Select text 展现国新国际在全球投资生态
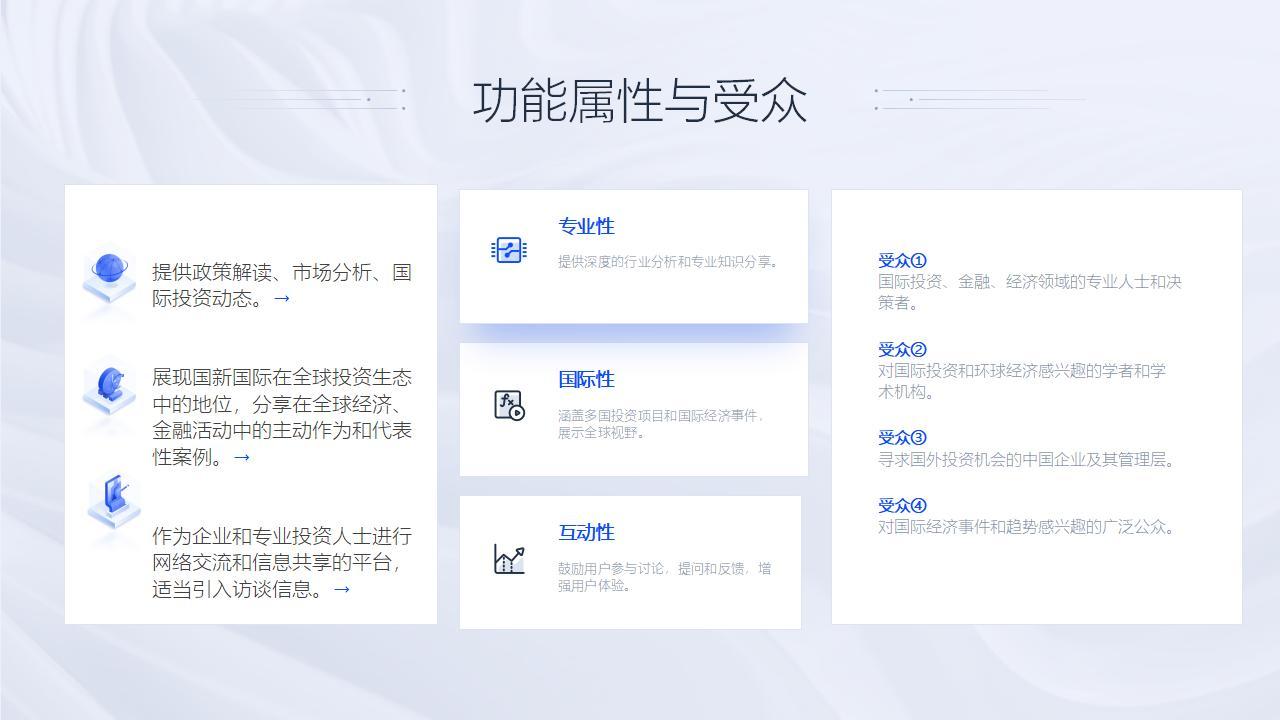The width and height of the screenshot is (1280, 720). coord(282,377)
